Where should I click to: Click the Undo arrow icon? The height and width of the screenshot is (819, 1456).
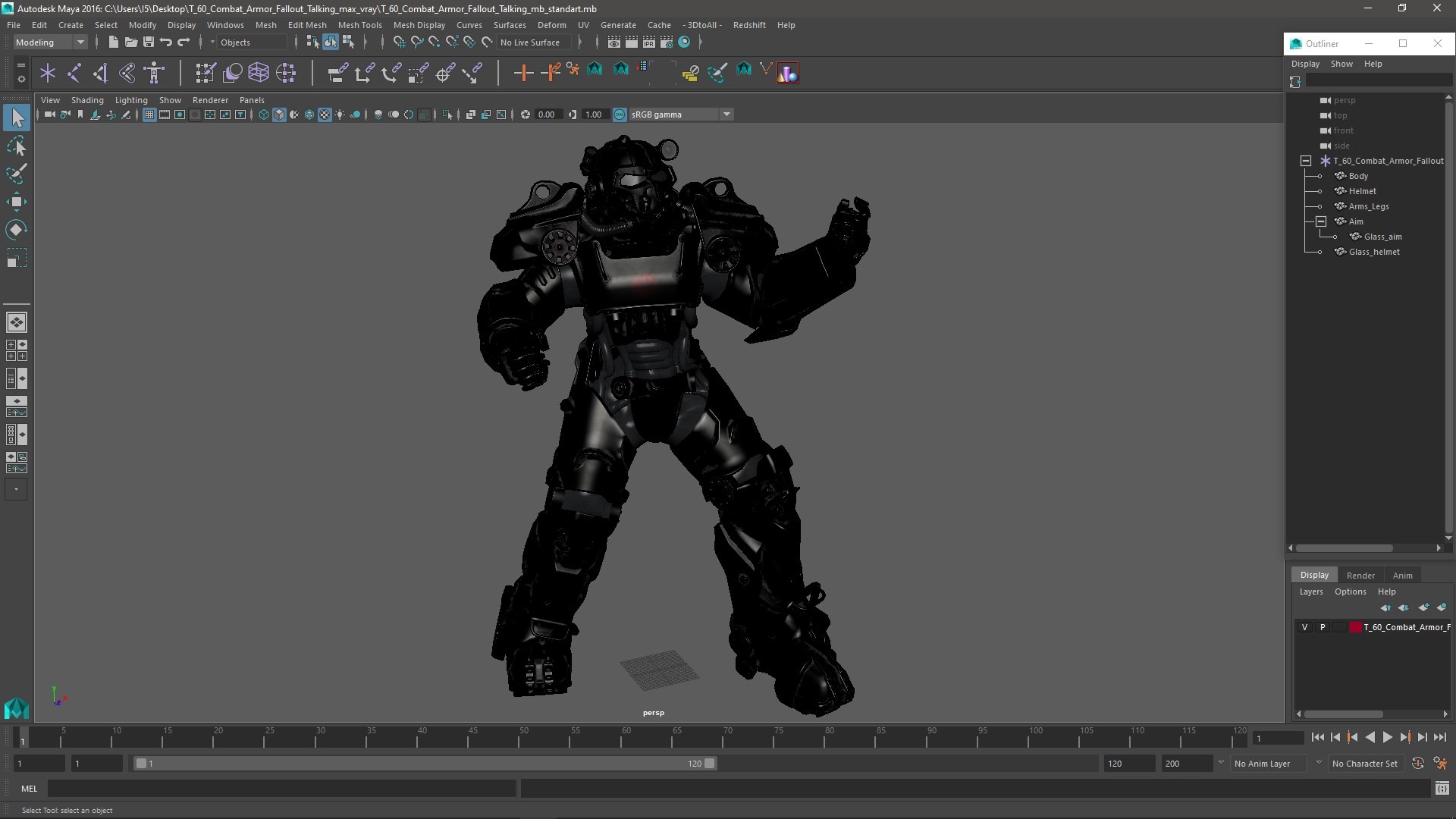pos(166,42)
